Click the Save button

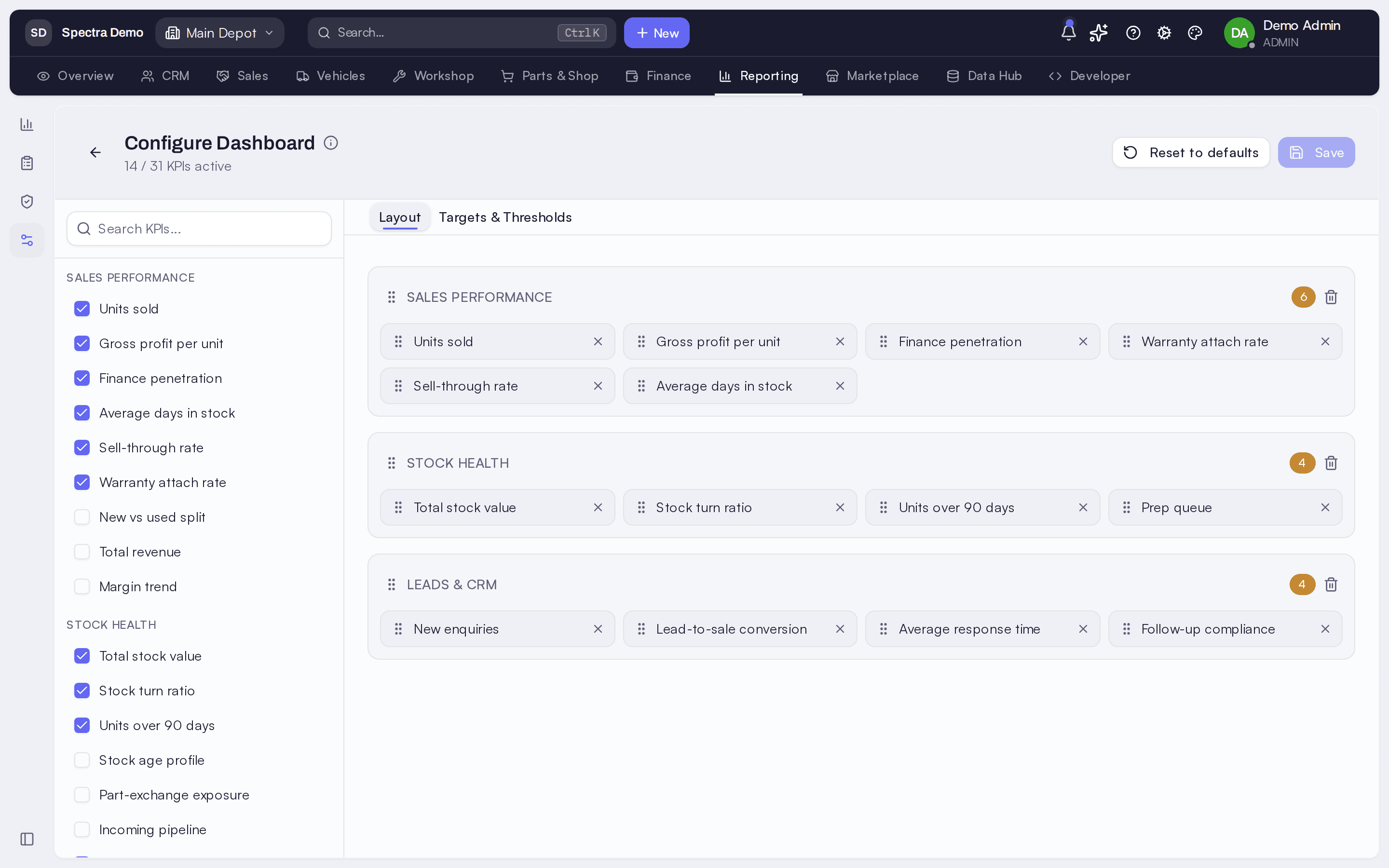click(1316, 152)
